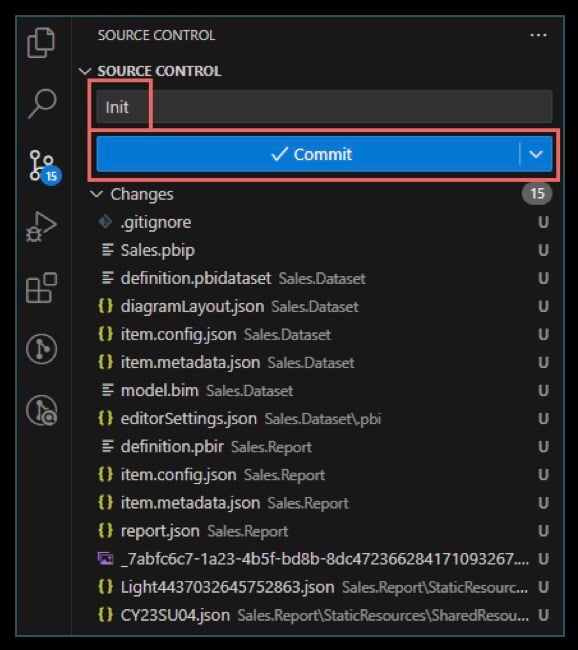This screenshot has height=650, width=578.
Task: Click the JSON braces icon beside editorSettings.json
Action: pos(105,418)
